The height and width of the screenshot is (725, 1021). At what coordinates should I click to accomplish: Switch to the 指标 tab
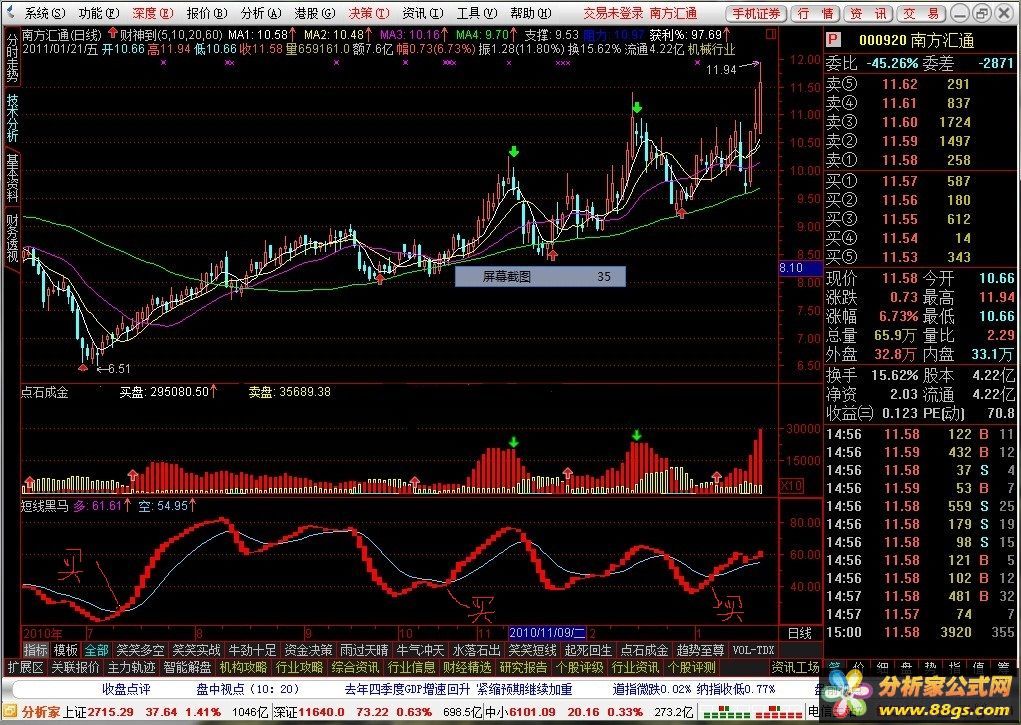(x=36, y=650)
